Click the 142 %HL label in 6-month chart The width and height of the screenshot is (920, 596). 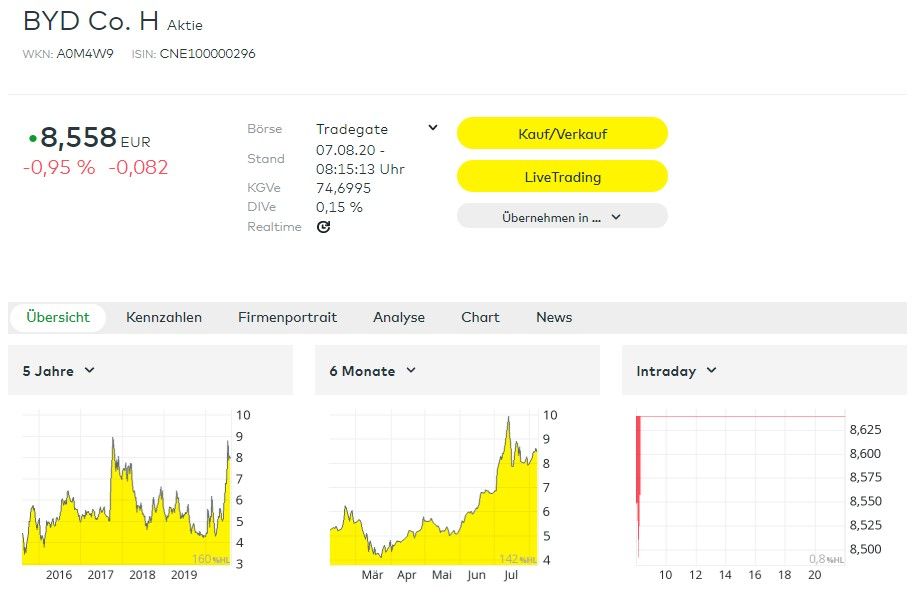(x=517, y=559)
